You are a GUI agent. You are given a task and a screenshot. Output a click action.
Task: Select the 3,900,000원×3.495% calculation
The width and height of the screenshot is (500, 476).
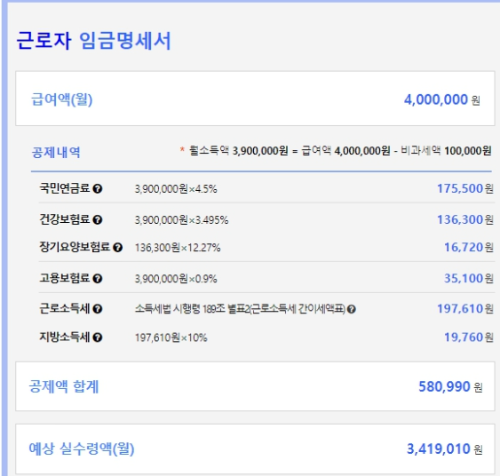(x=181, y=220)
